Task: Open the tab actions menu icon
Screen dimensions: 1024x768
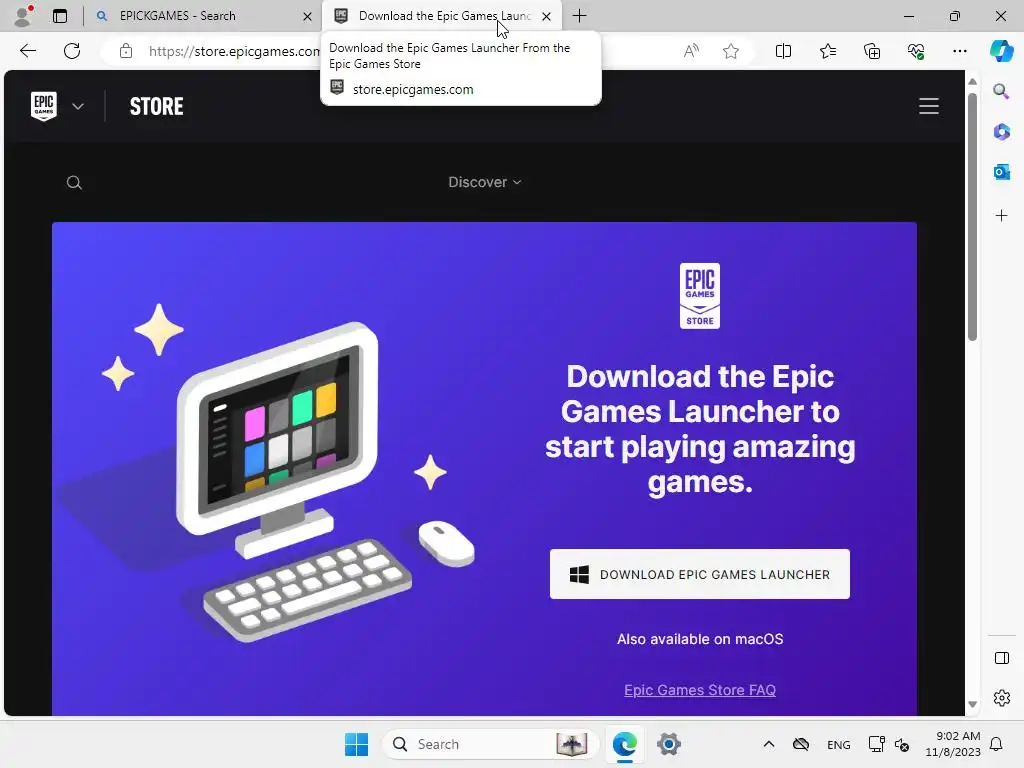Action: [60, 16]
